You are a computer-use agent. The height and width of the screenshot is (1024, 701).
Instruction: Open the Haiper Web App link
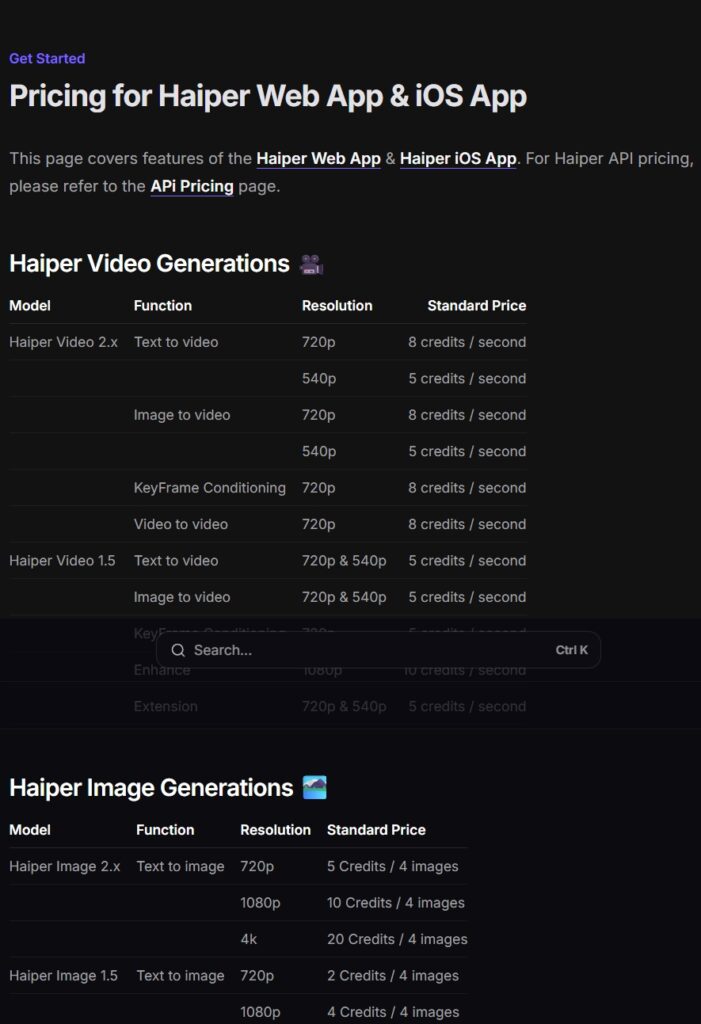318,158
